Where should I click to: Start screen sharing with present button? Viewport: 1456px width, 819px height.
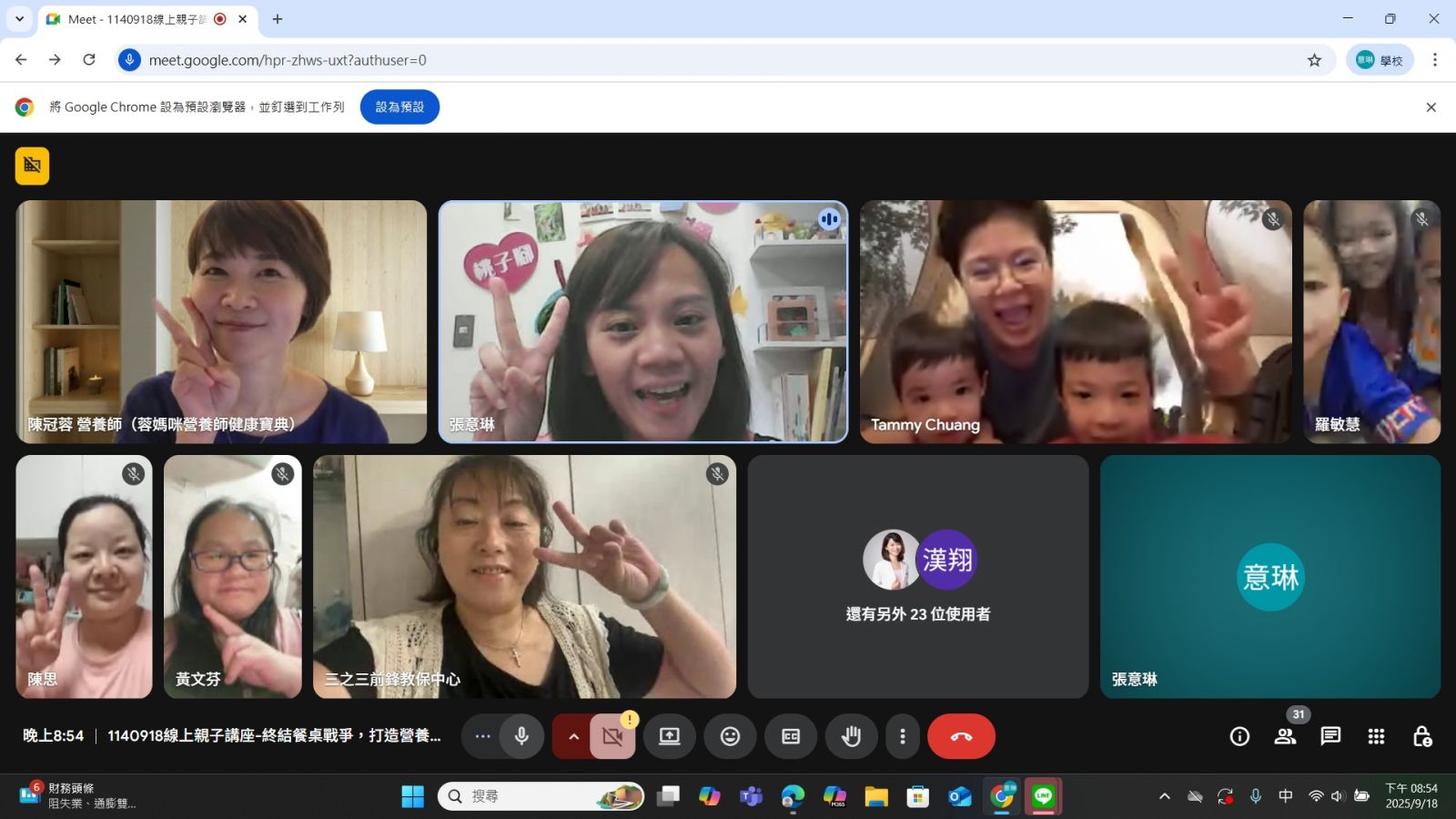670,736
